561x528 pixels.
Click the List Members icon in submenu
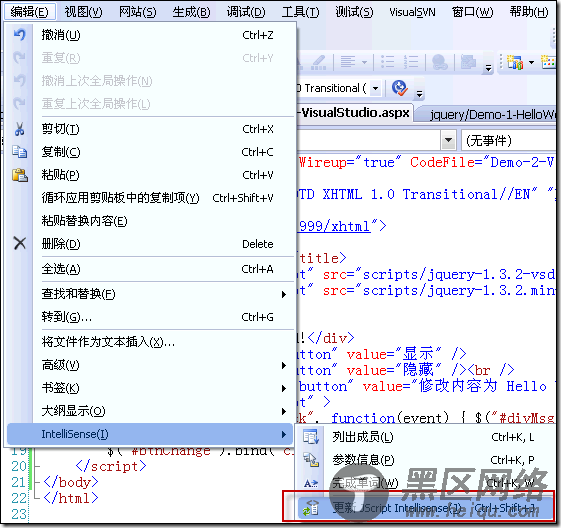[x=310, y=437]
